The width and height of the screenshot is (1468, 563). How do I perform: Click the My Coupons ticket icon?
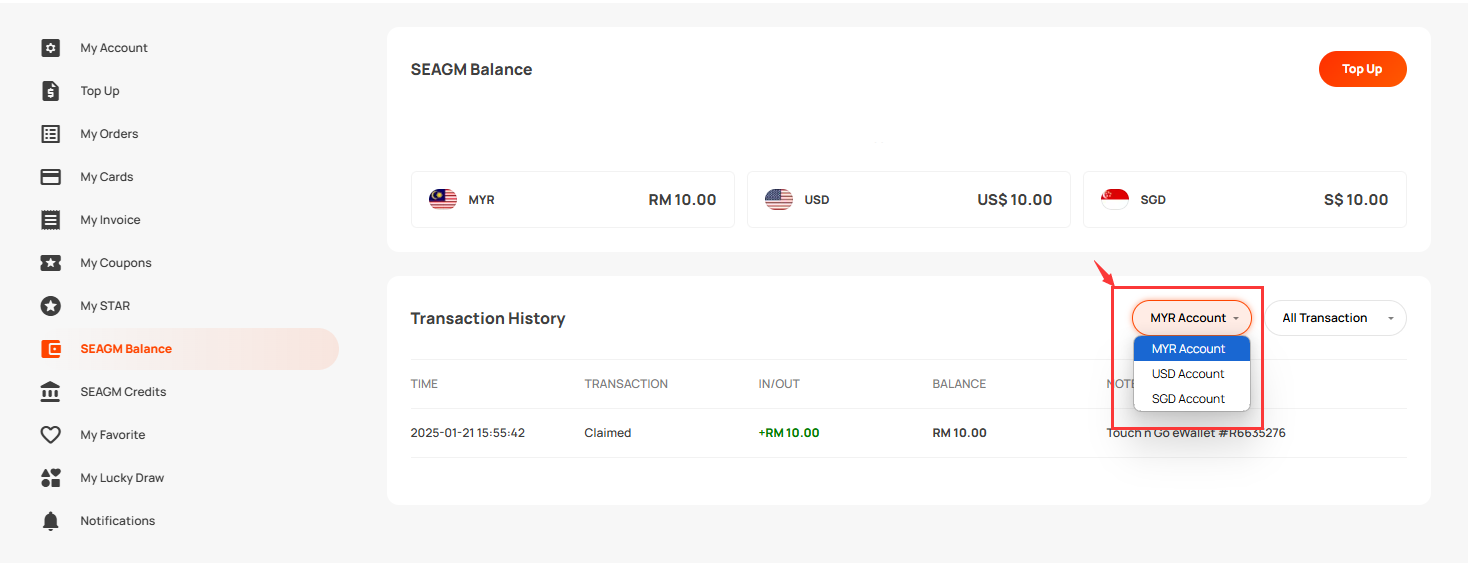click(50, 263)
